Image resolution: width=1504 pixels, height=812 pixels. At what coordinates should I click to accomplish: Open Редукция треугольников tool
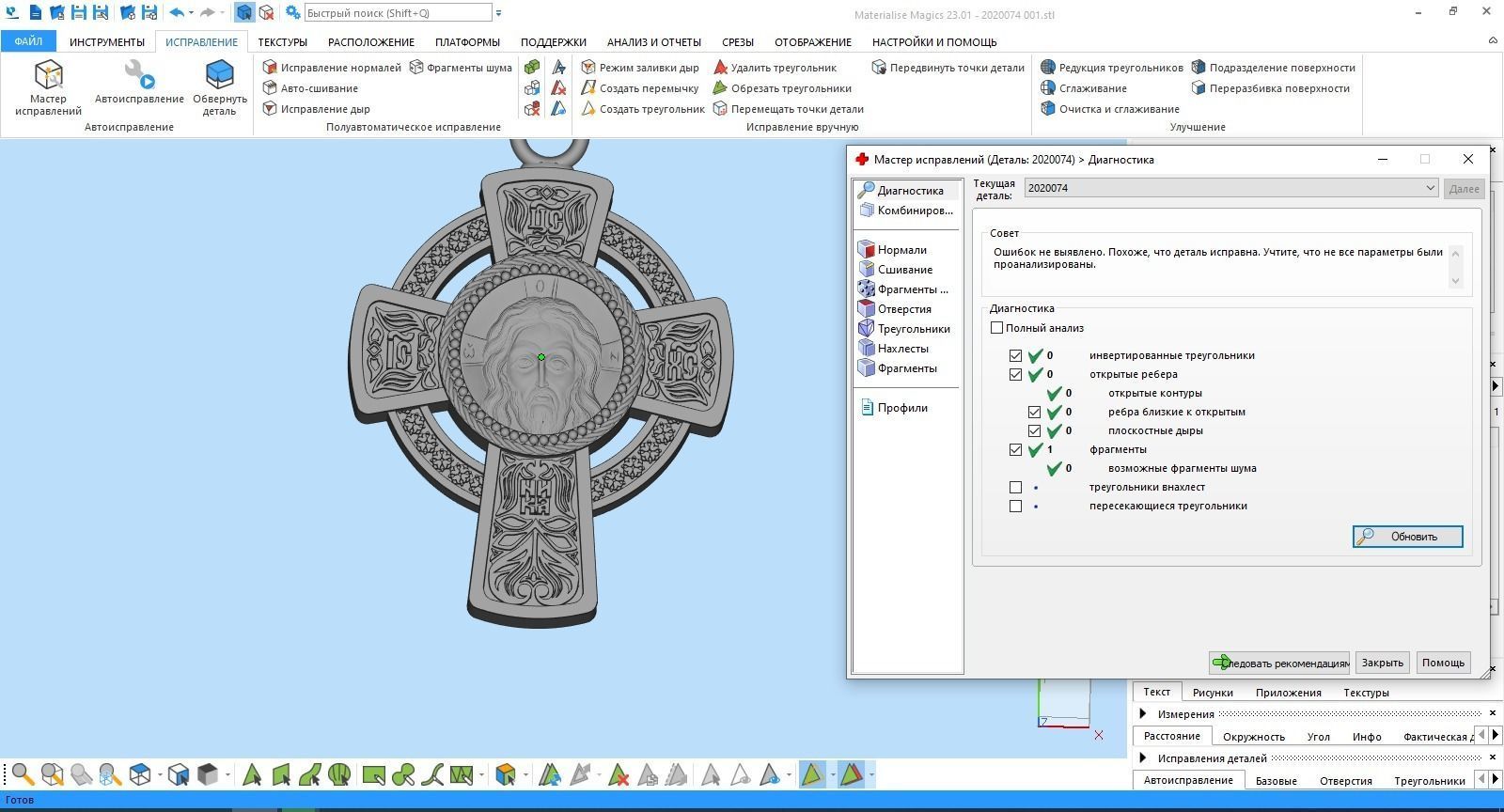point(1112,68)
